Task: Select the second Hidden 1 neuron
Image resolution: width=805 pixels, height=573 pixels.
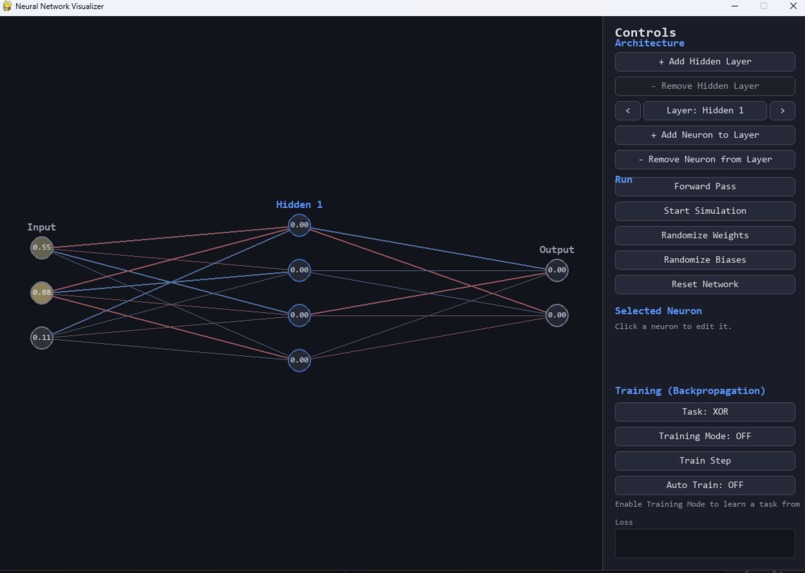Action: point(299,270)
